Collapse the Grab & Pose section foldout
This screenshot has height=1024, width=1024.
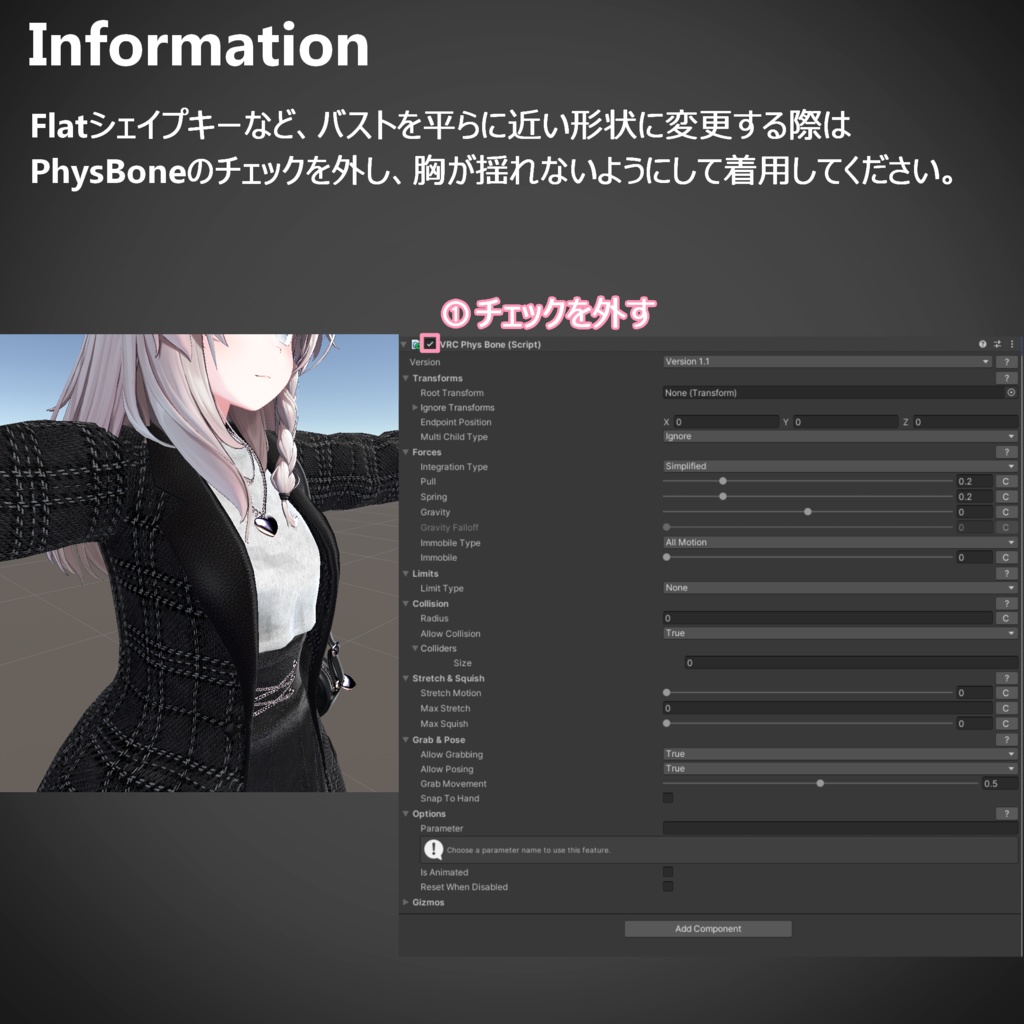[406, 740]
